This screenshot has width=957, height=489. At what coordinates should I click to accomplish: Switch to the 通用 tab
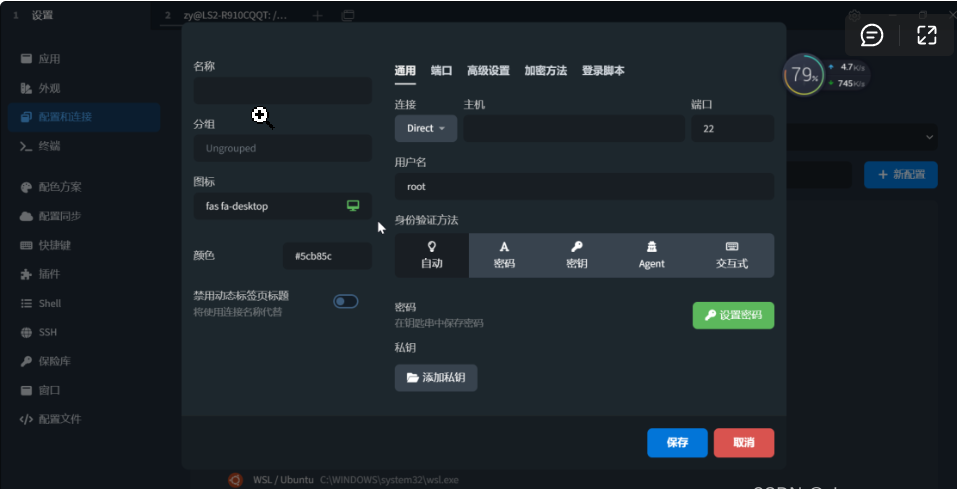click(x=405, y=71)
